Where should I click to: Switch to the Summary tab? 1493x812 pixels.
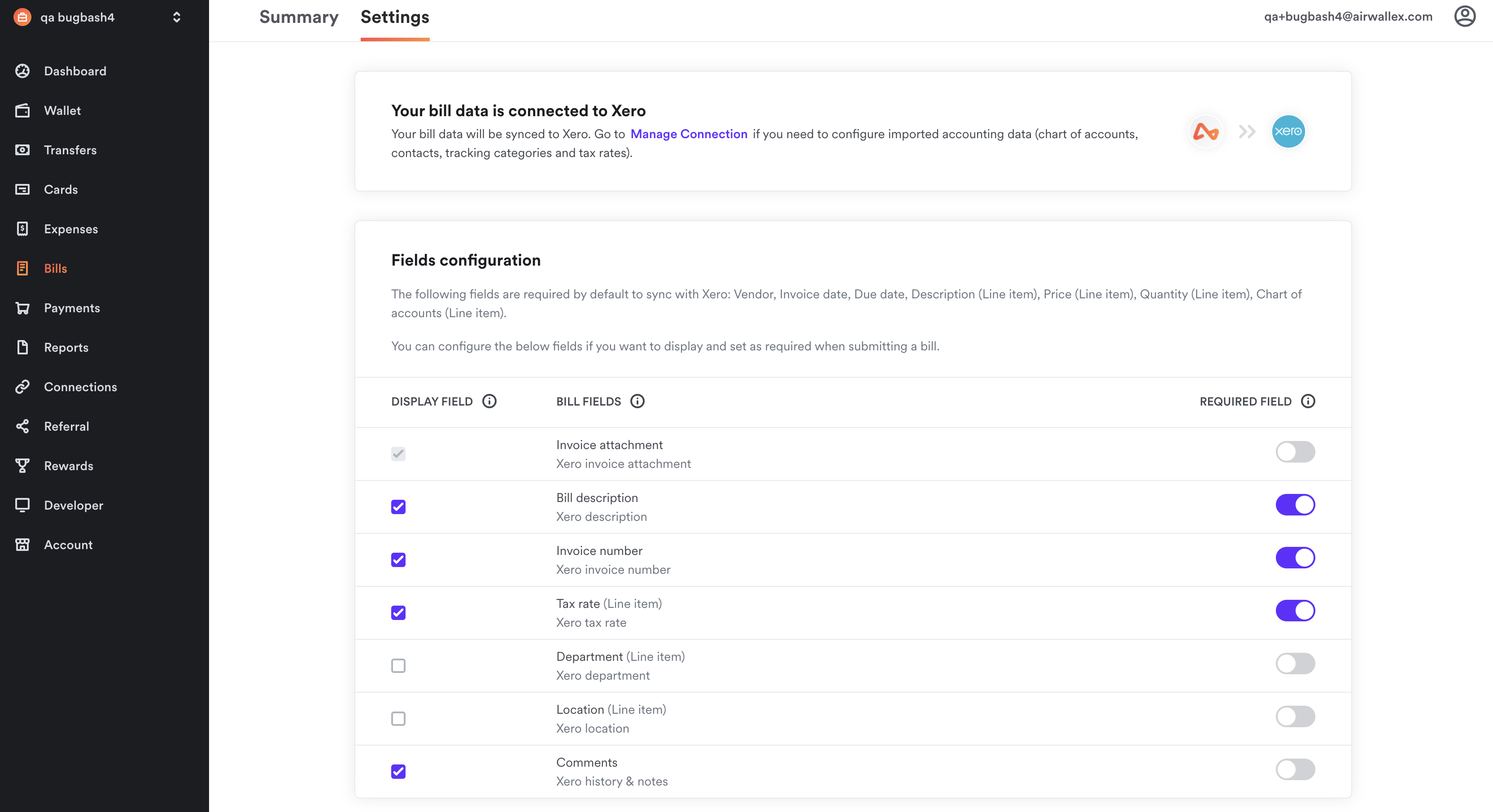click(298, 17)
